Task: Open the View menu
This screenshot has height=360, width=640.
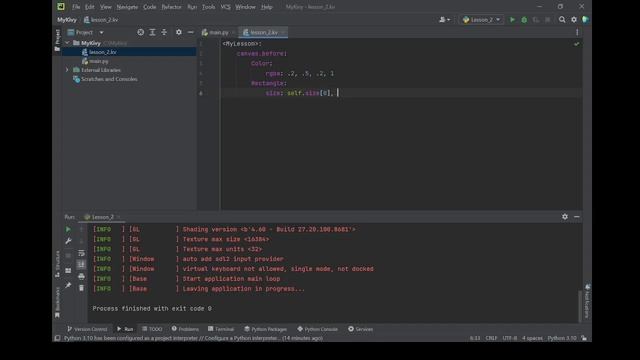Action: click(x=105, y=7)
